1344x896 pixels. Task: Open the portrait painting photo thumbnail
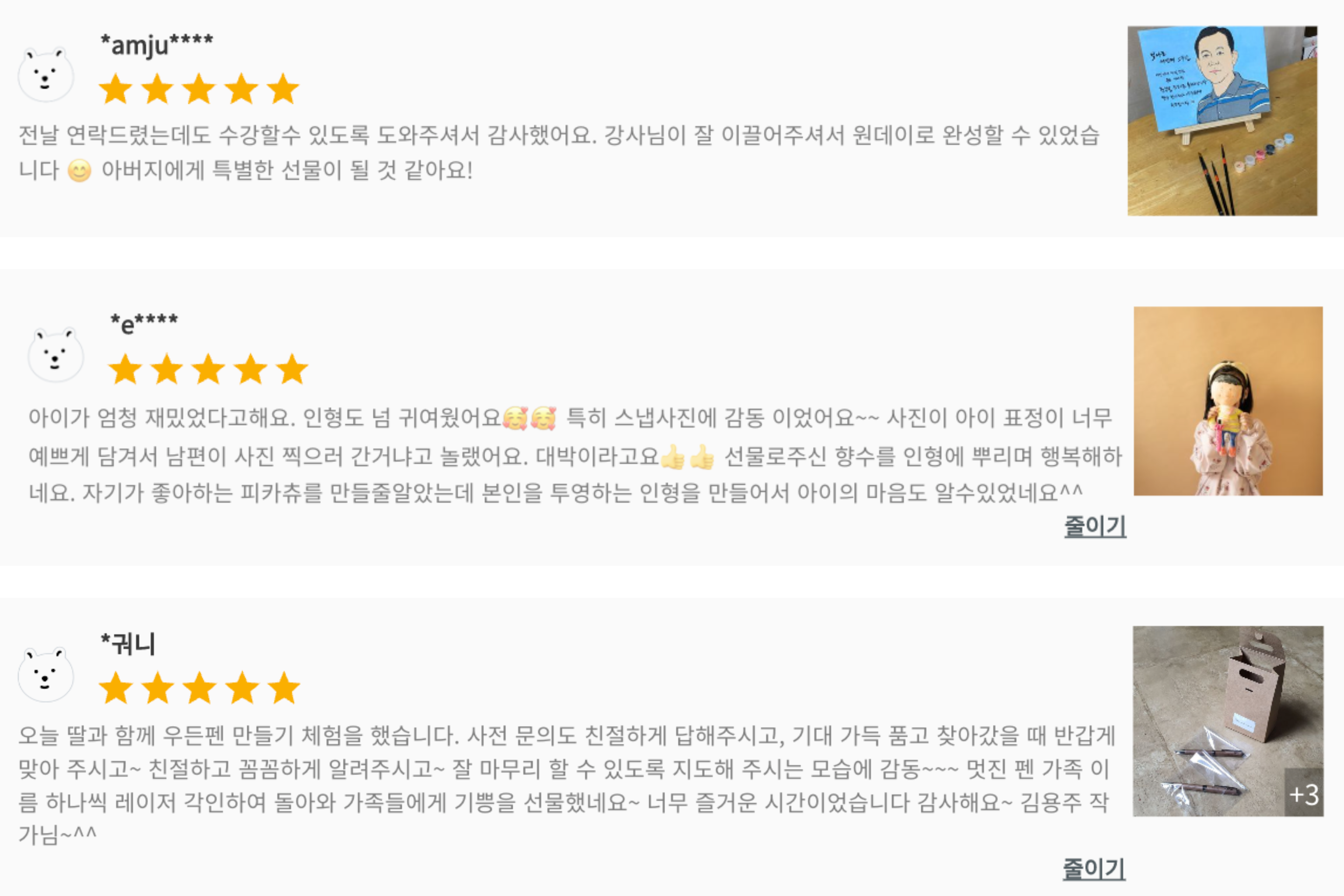coord(1221,121)
